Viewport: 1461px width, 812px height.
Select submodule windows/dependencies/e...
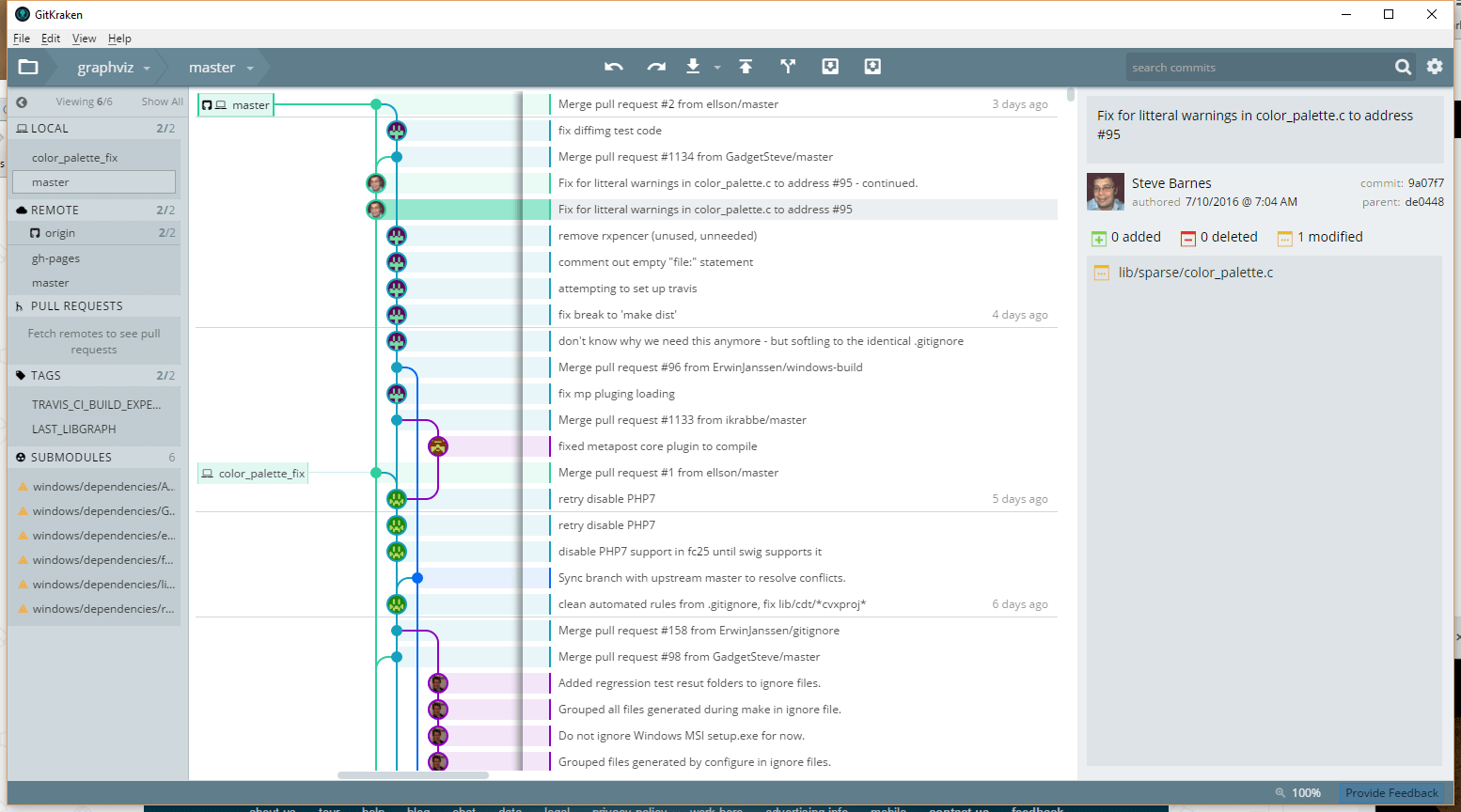[96, 536]
